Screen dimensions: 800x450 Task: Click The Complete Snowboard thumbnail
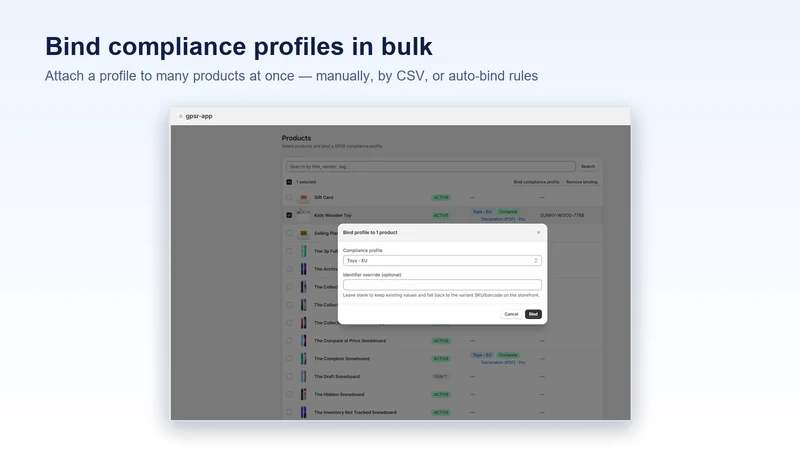pos(304,359)
